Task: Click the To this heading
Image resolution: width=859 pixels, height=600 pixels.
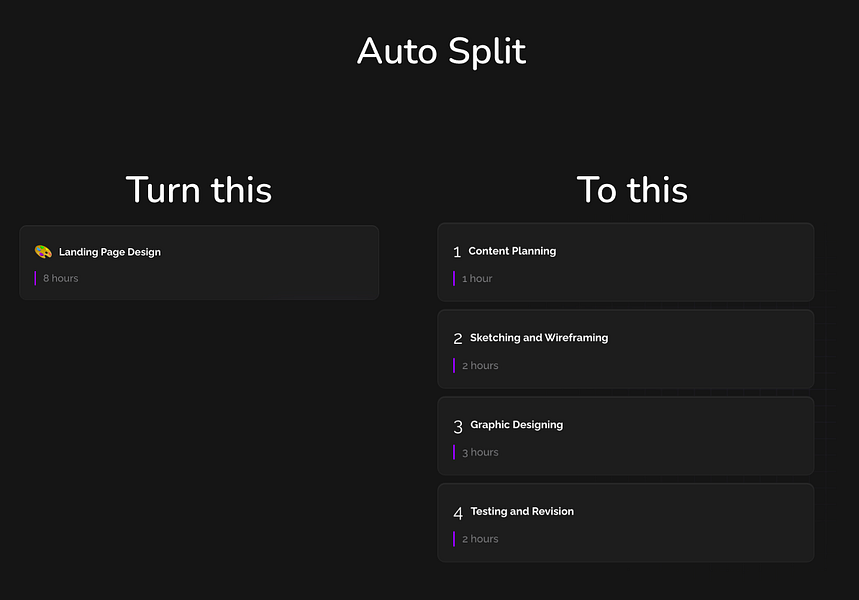Action: 632,190
